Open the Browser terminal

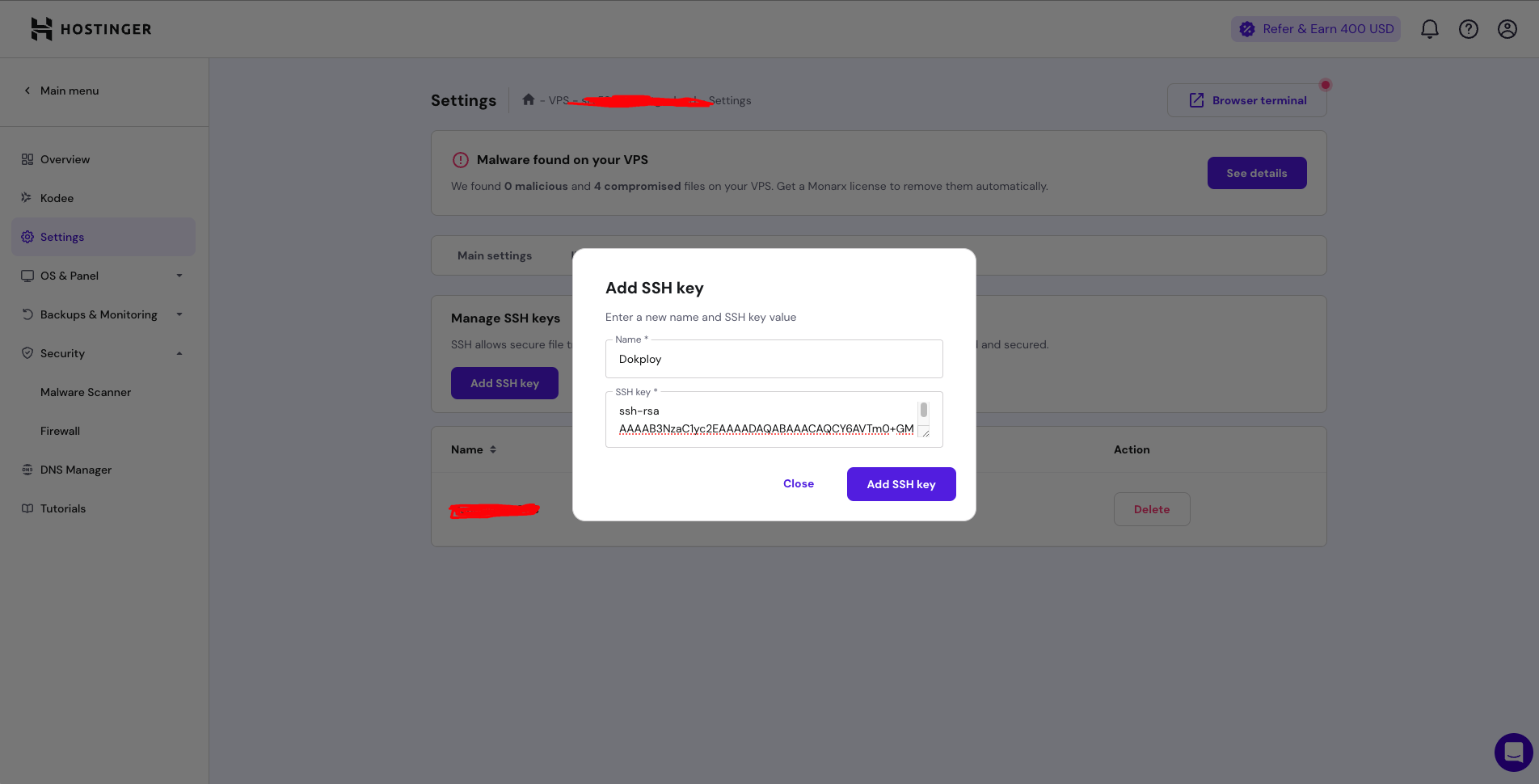tap(1247, 100)
